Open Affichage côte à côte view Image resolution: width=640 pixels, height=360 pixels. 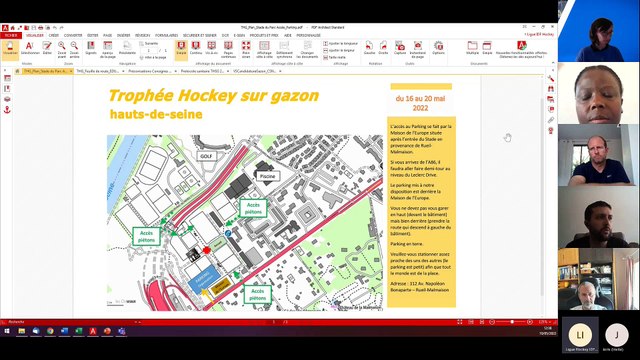click(x=264, y=49)
